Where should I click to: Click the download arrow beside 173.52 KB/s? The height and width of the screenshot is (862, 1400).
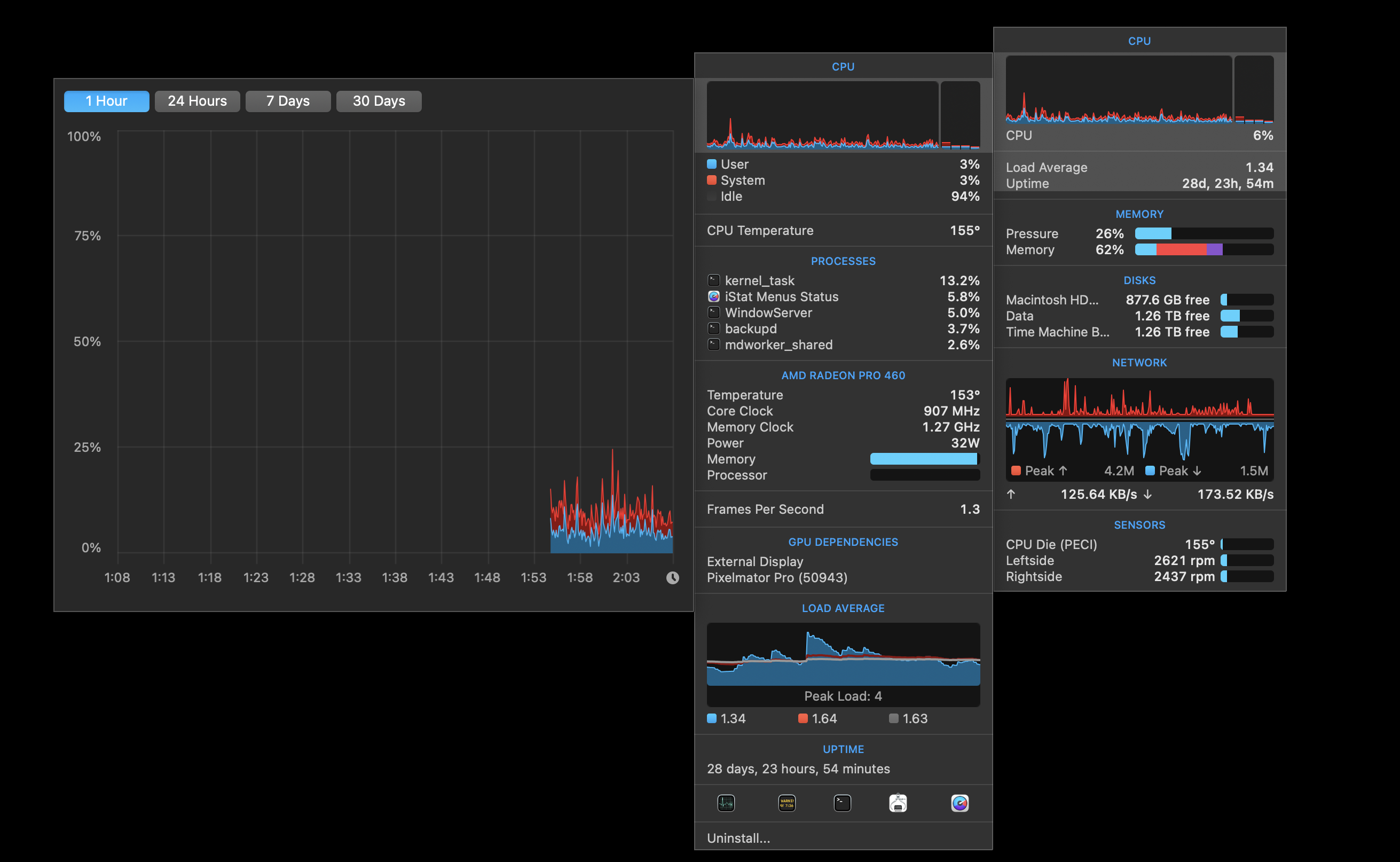[x=1147, y=494]
